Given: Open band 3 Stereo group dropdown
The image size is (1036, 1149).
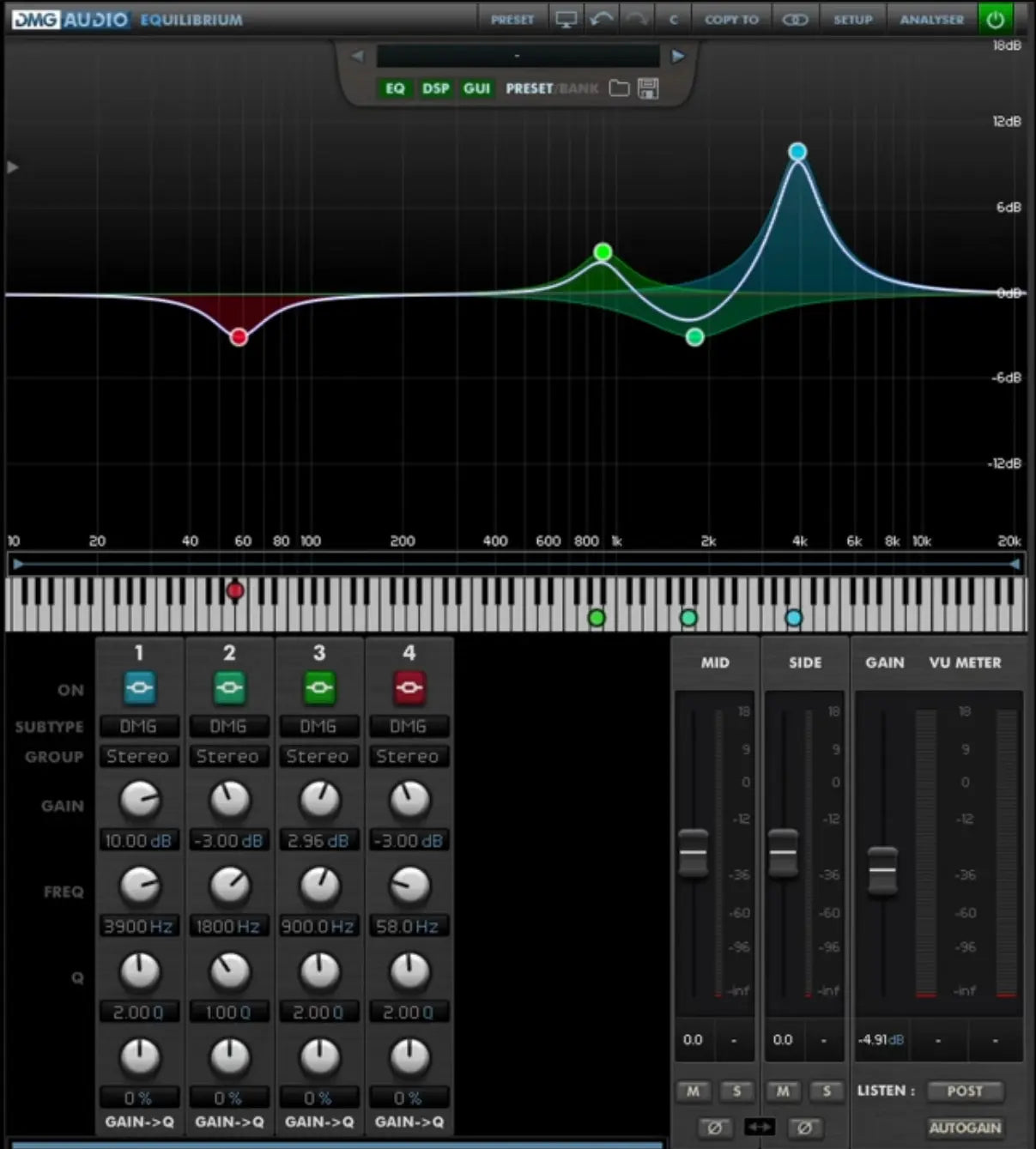Looking at the screenshot, I should pos(318,756).
